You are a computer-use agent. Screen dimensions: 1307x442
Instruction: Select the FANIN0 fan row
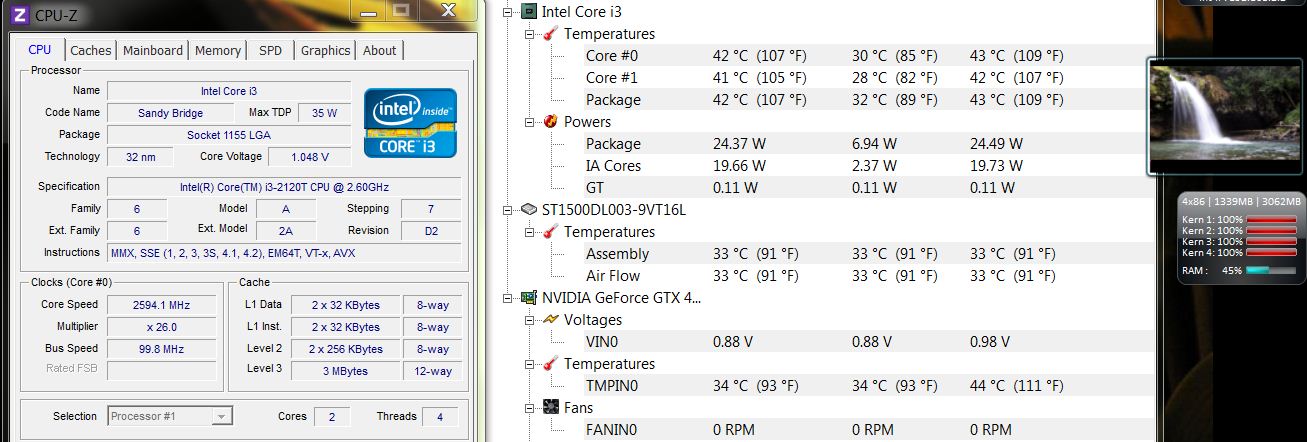pos(868,430)
